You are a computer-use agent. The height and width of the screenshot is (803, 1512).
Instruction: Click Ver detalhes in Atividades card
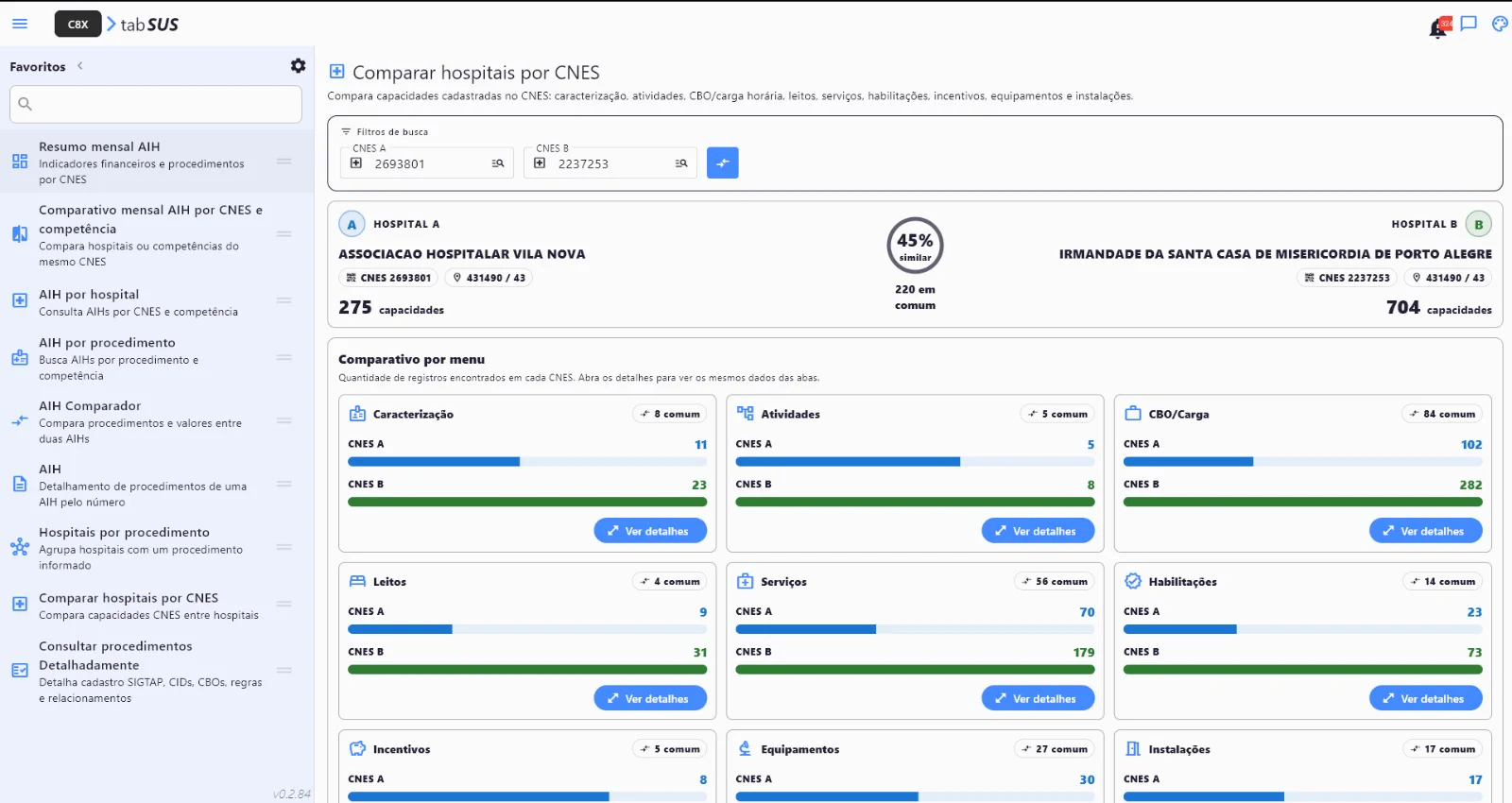pyautogui.click(x=1038, y=531)
